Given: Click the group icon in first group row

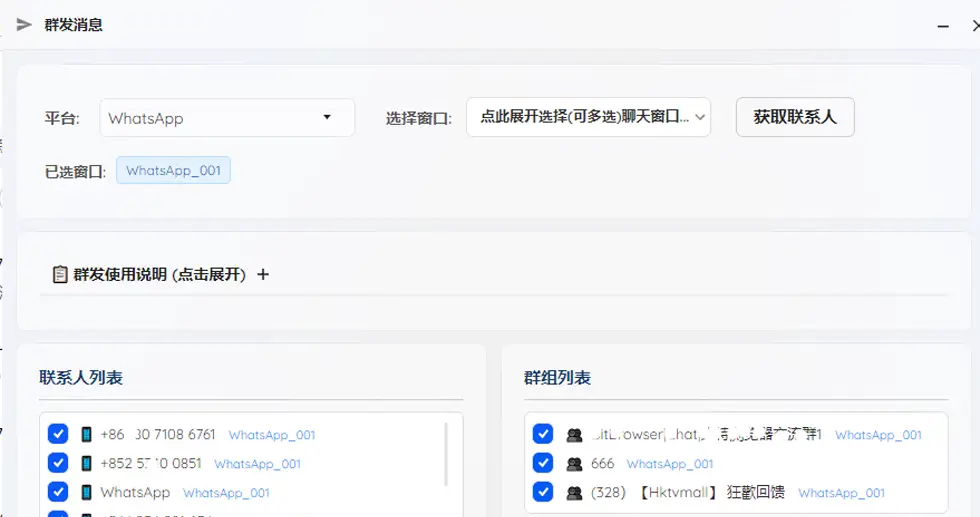Looking at the screenshot, I should [574, 435].
